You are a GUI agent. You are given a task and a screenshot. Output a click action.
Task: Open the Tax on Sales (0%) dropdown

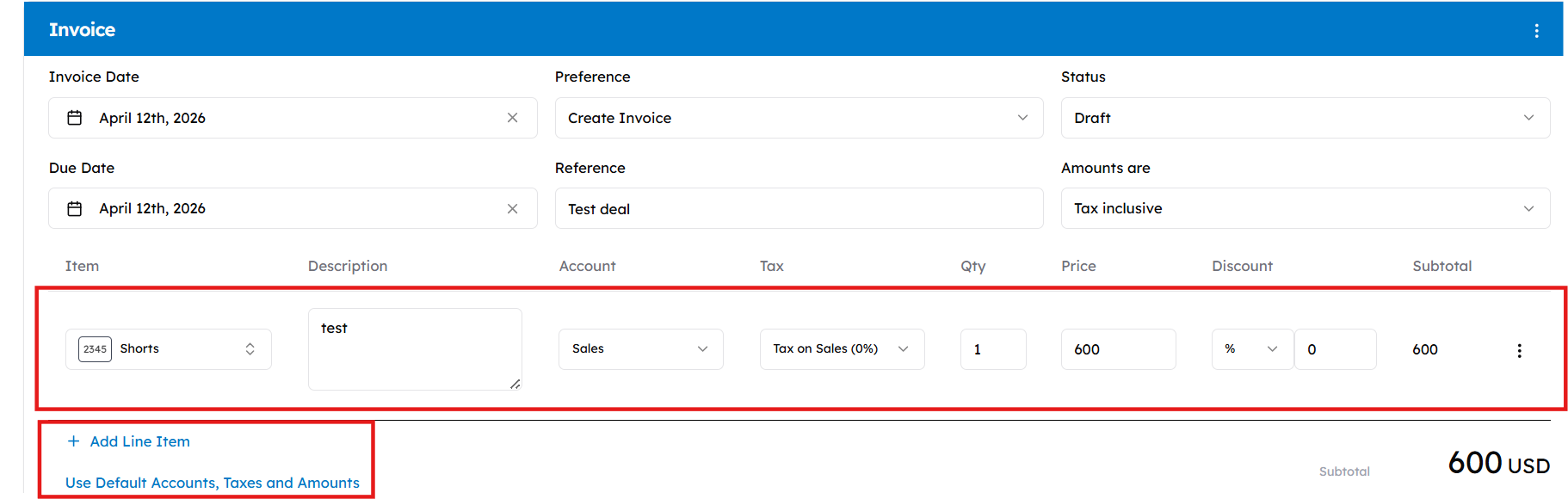pos(842,349)
